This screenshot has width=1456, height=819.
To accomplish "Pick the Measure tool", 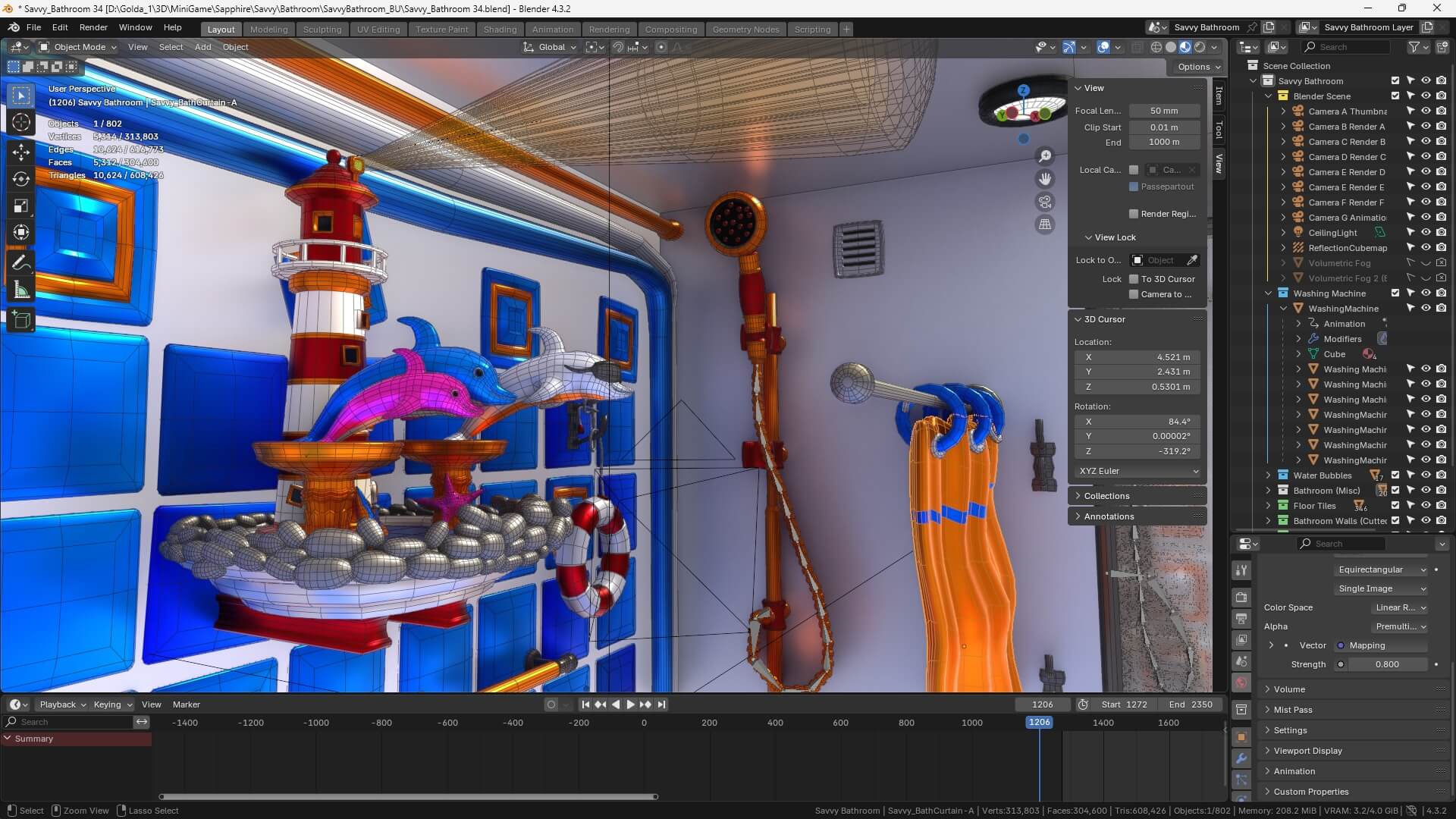I will [x=20, y=289].
